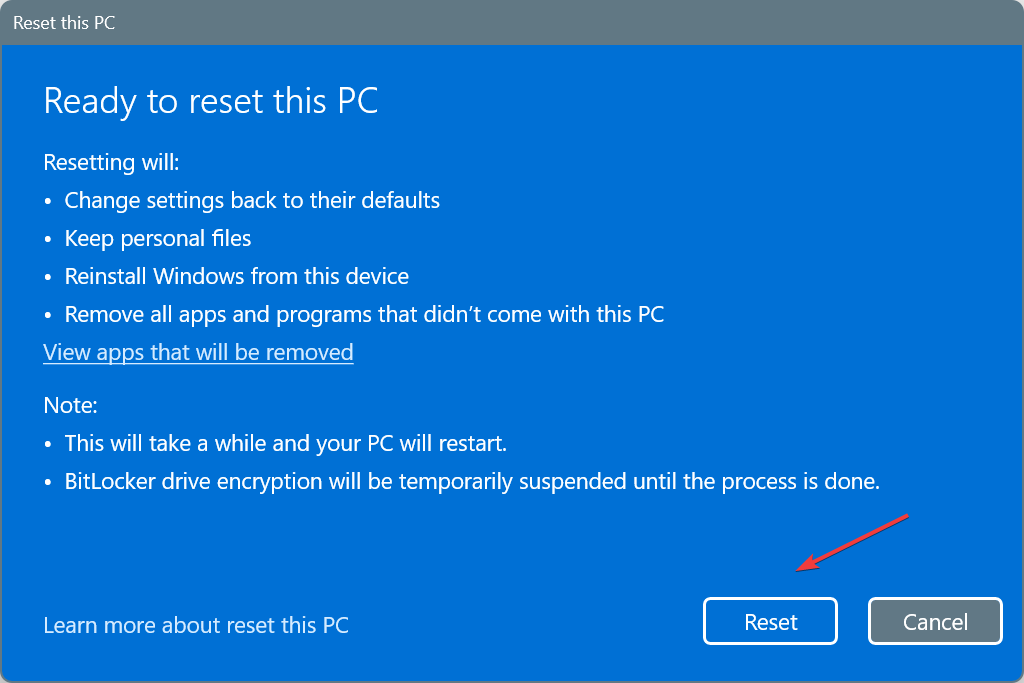Click the bullet dot beside Reinstall Windows
1024x683 pixels.
pos(48,278)
